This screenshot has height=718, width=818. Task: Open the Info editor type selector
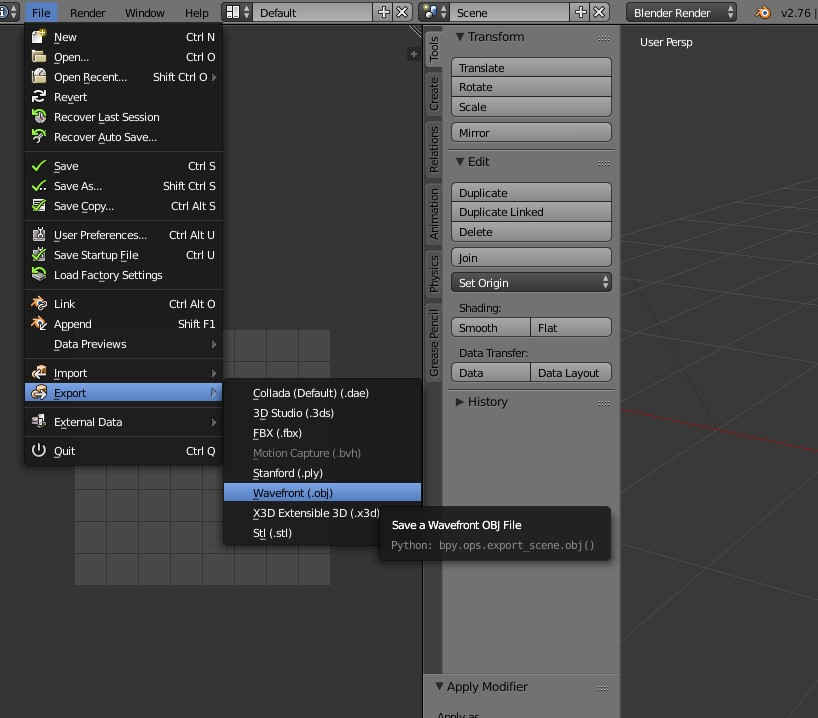[x=9, y=13]
